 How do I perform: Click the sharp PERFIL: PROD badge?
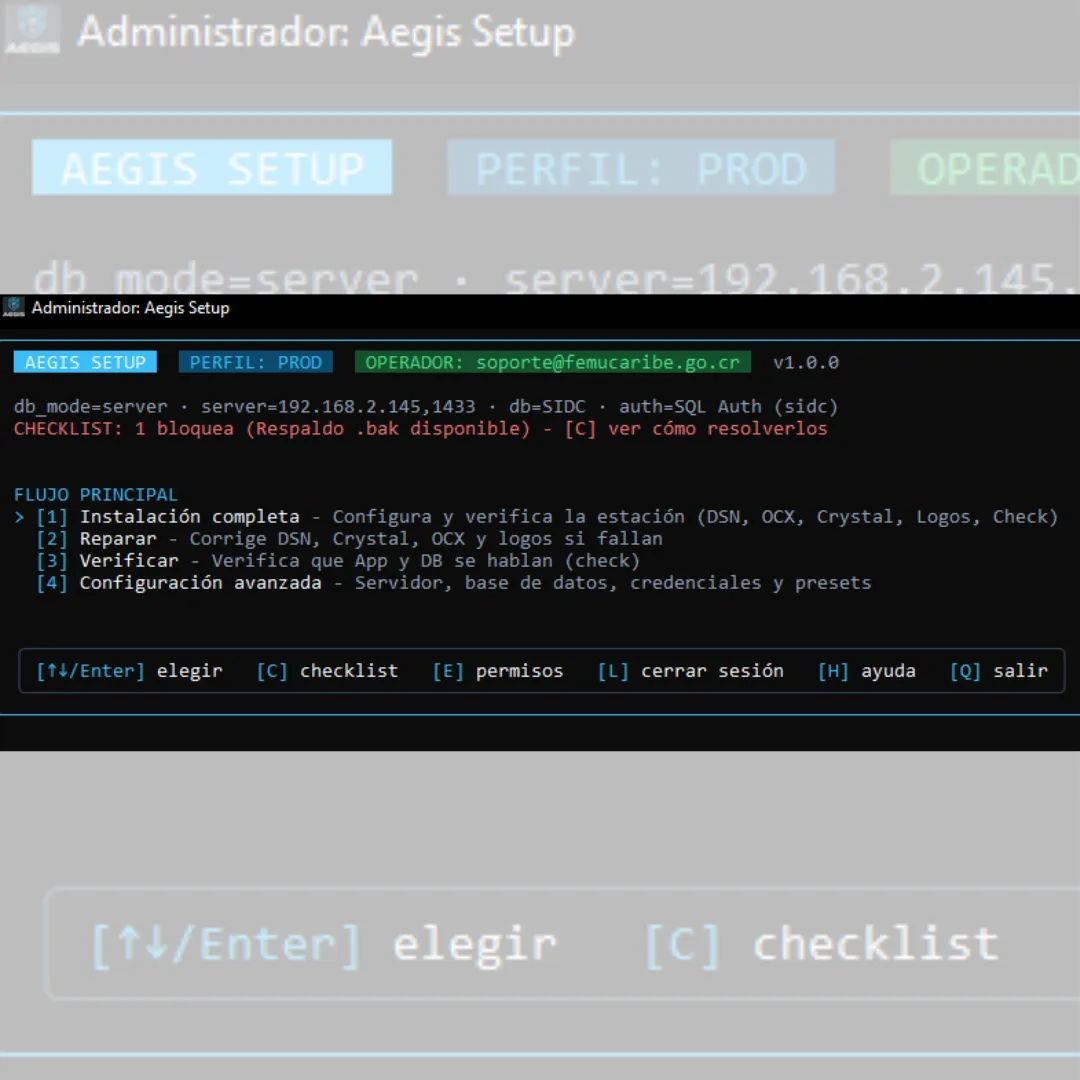point(256,362)
